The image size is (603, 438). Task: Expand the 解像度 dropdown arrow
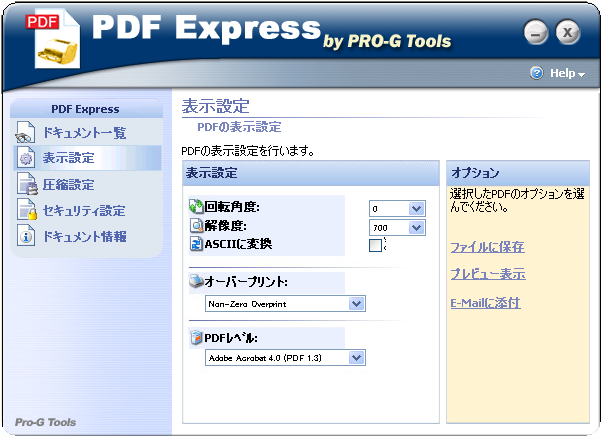pyautogui.click(x=416, y=228)
